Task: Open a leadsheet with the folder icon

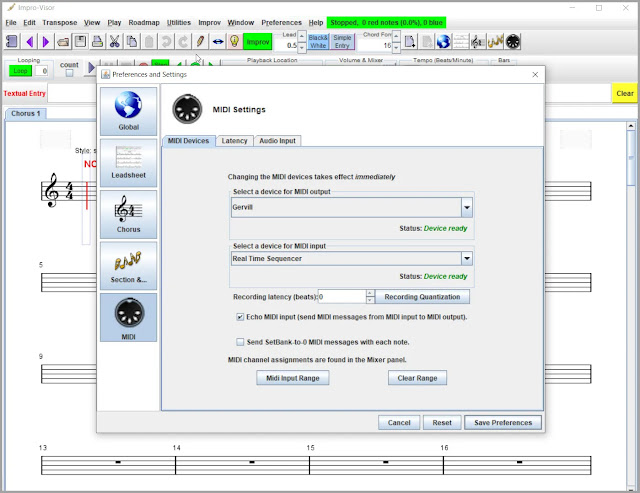Action: (x=63, y=42)
